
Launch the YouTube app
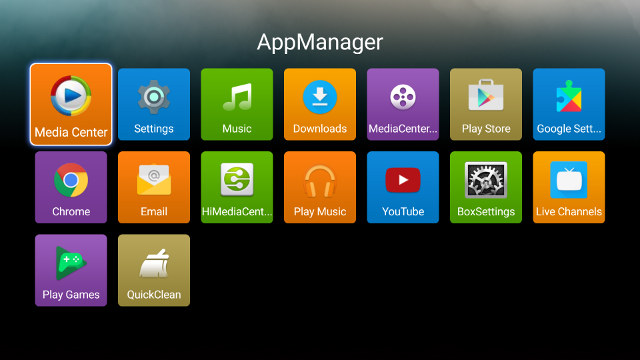pos(403,187)
